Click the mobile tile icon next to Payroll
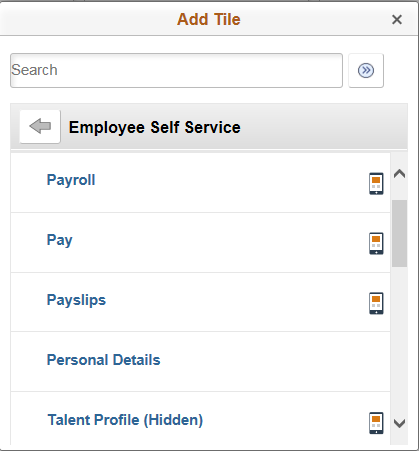Image resolution: width=419 pixels, height=451 pixels. point(376,183)
